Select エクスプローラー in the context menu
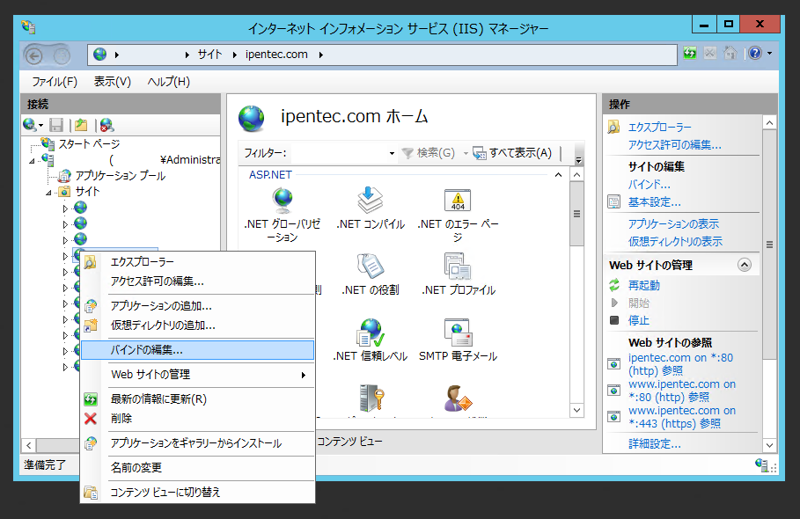 click(x=197, y=262)
